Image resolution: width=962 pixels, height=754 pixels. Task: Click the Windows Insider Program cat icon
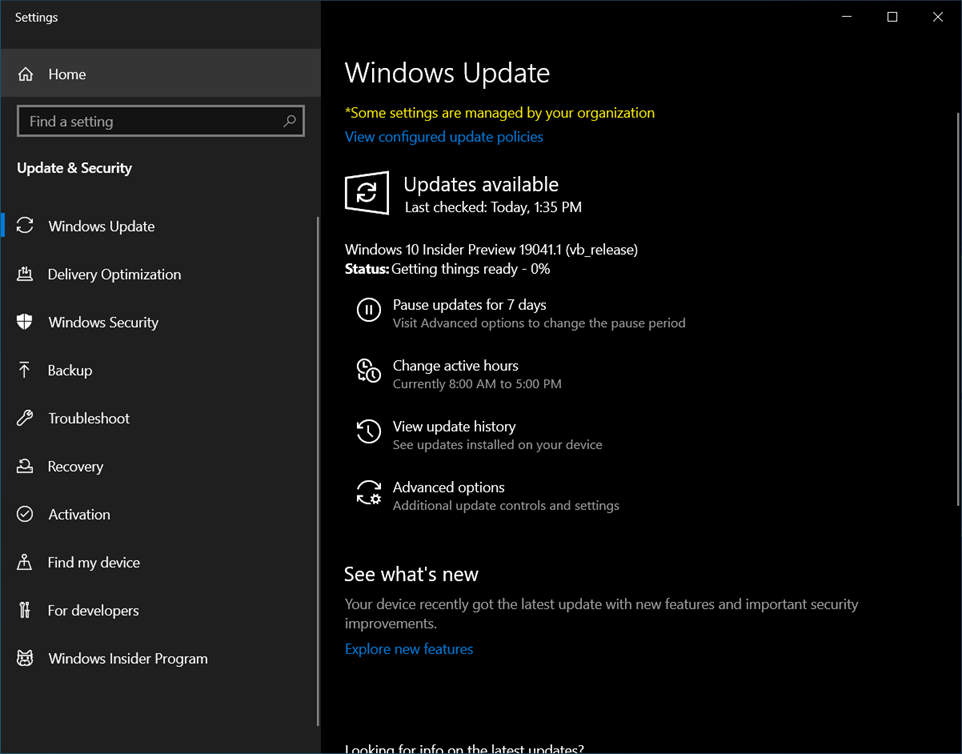coord(25,658)
